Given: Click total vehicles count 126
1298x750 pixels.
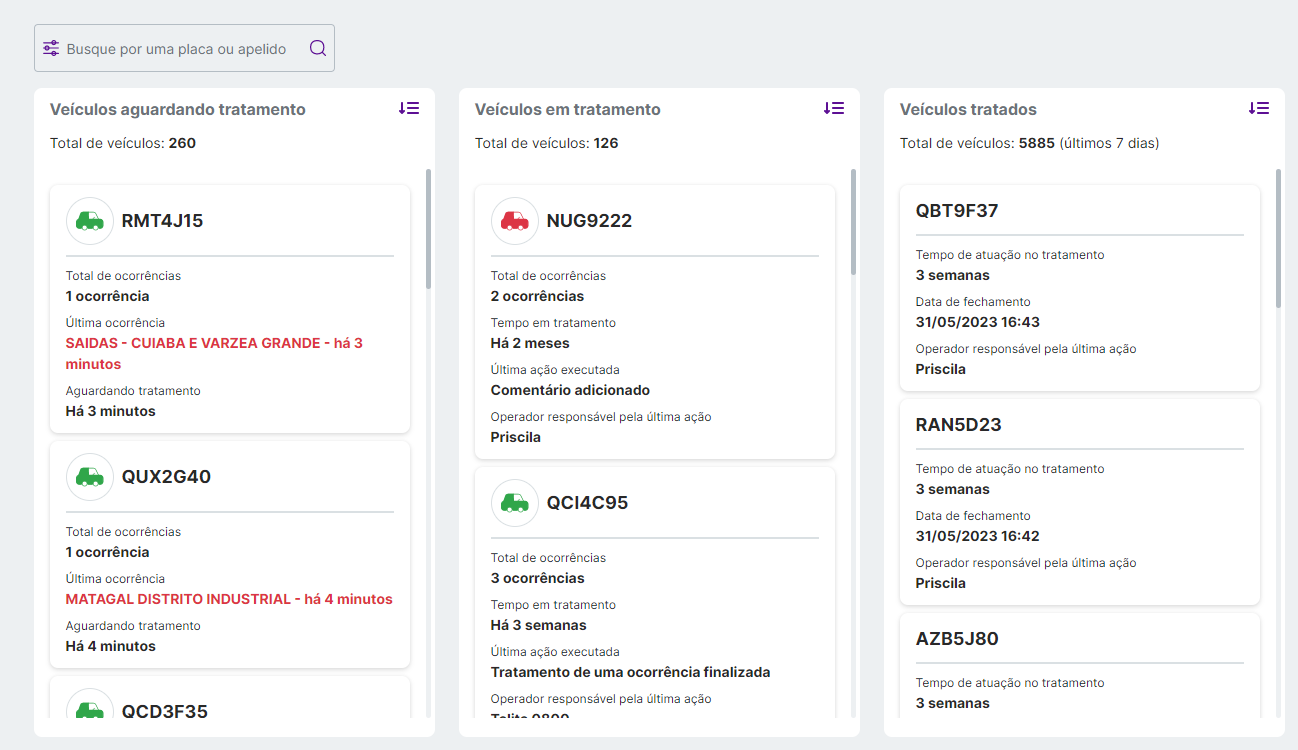Looking at the screenshot, I should click(606, 143).
